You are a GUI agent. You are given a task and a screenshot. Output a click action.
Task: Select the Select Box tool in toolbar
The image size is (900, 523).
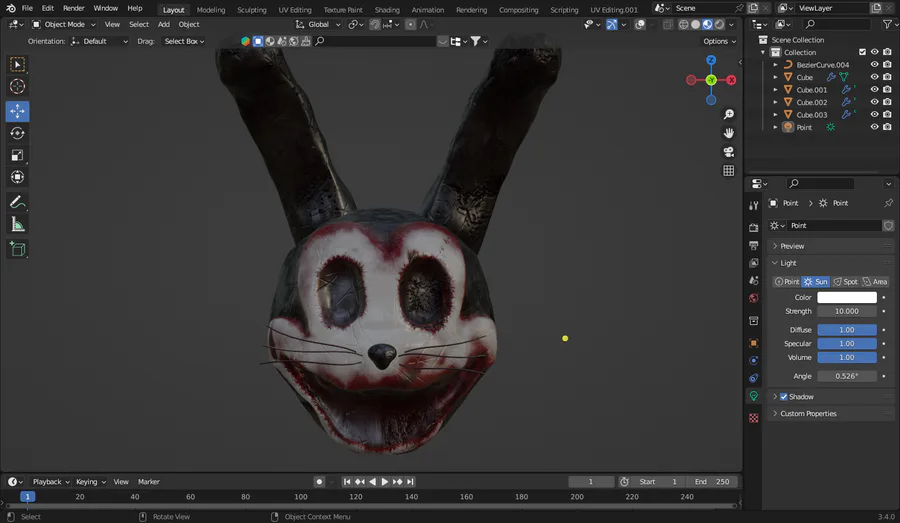17,64
